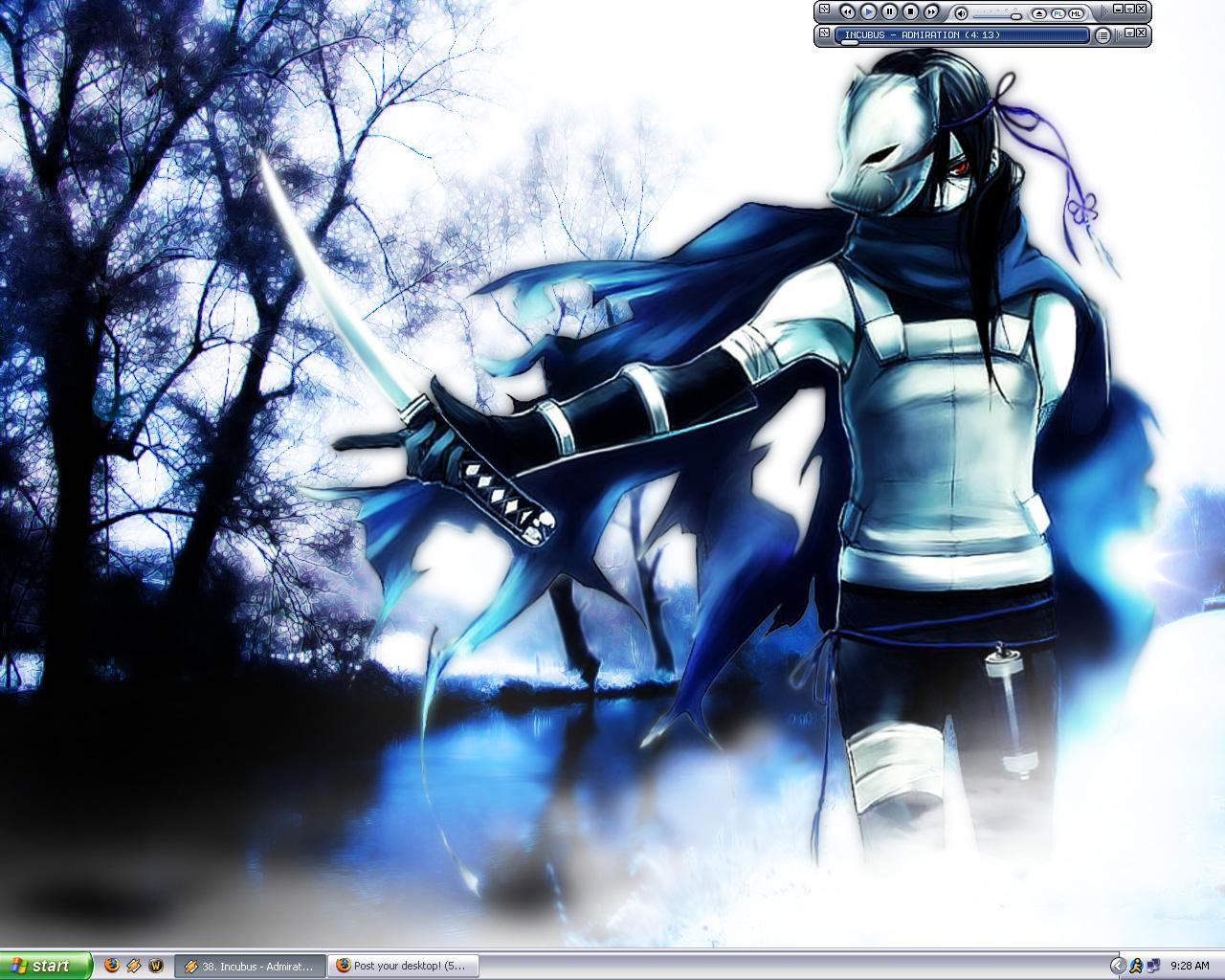Open the AIM running man tray icon
The height and width of the screenshot is (980, 1225).
click(1137, 966)
